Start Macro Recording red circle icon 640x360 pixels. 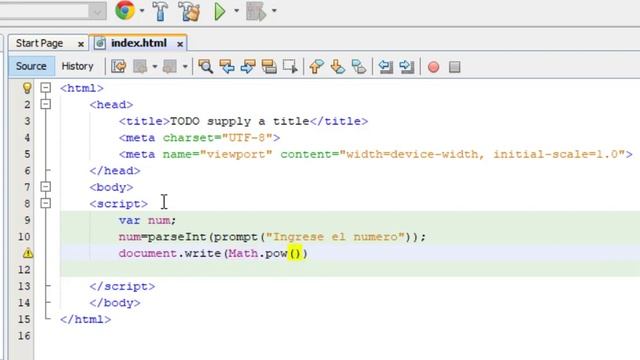click(x=433, y=67)
